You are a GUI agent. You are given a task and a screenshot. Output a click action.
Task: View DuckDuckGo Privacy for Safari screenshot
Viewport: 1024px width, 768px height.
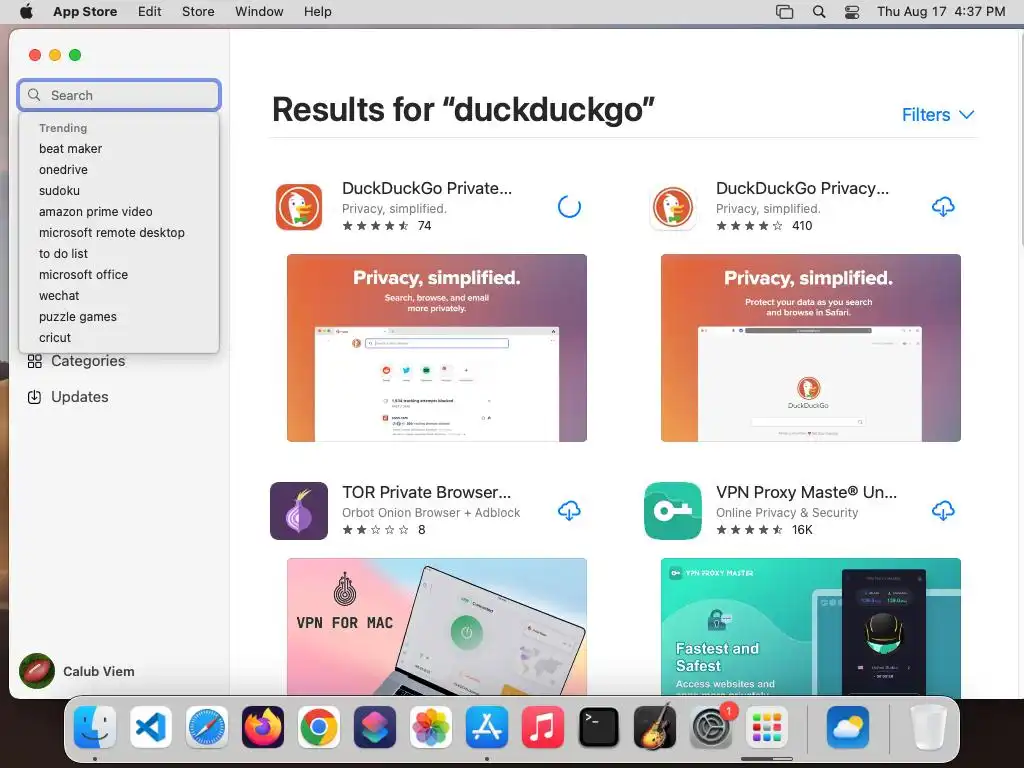810,348
